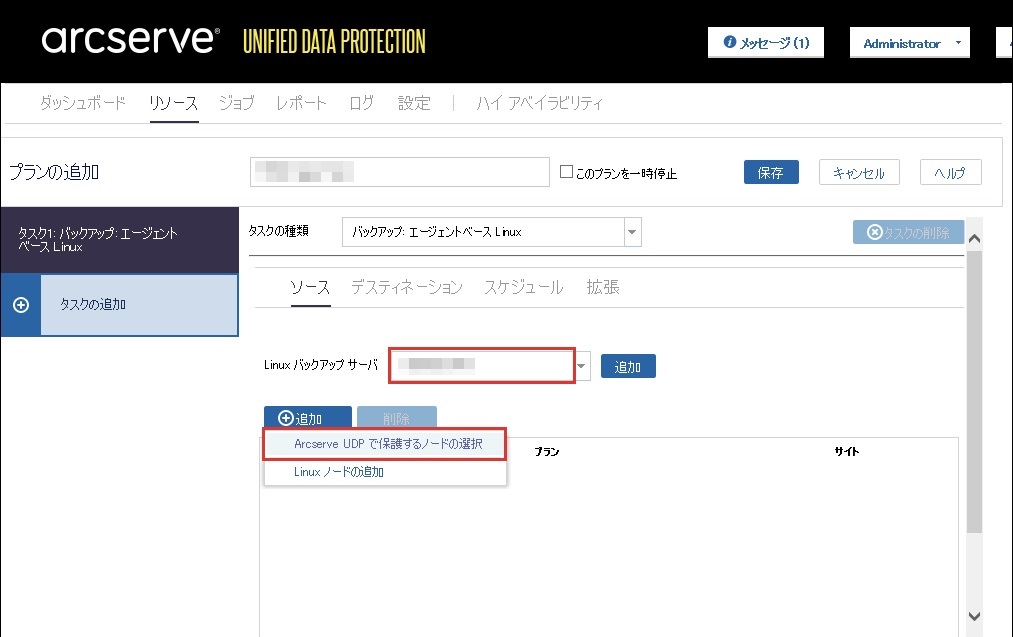Click the plus icon beside タスクの追加

click(21, 305)
